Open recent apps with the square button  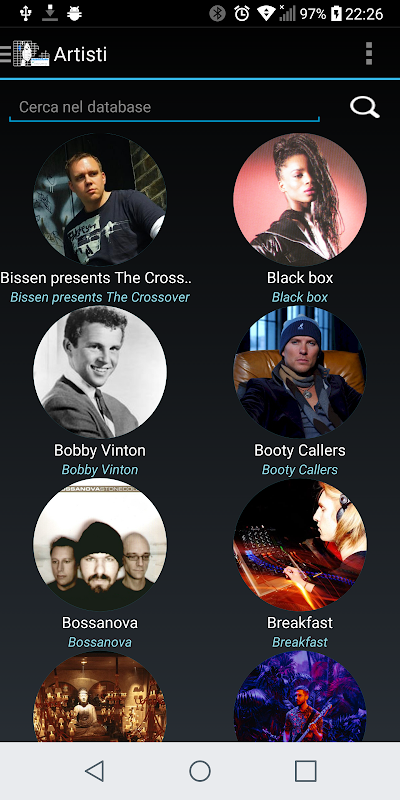point(306,770)
